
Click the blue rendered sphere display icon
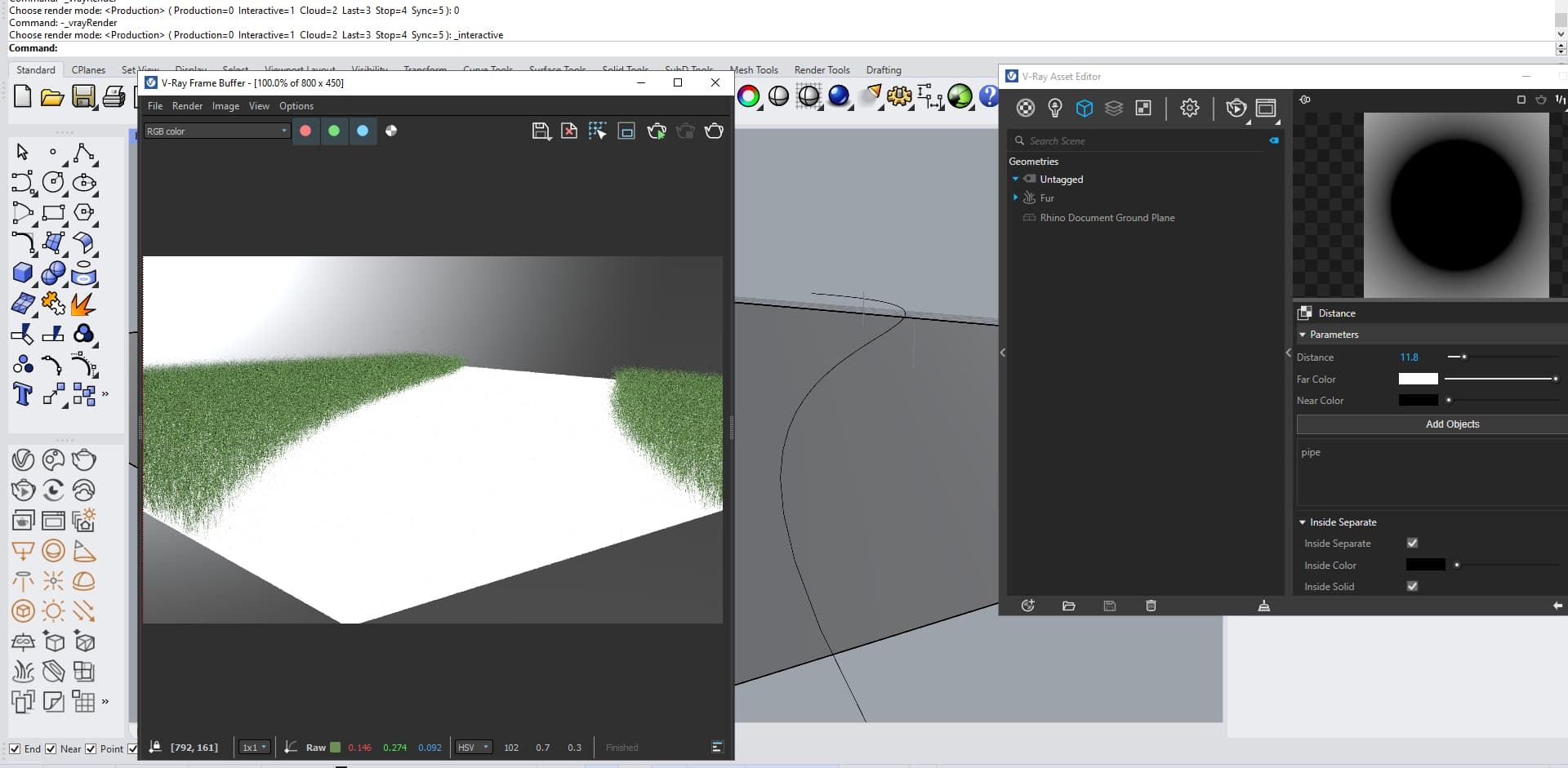click(839, 95)
